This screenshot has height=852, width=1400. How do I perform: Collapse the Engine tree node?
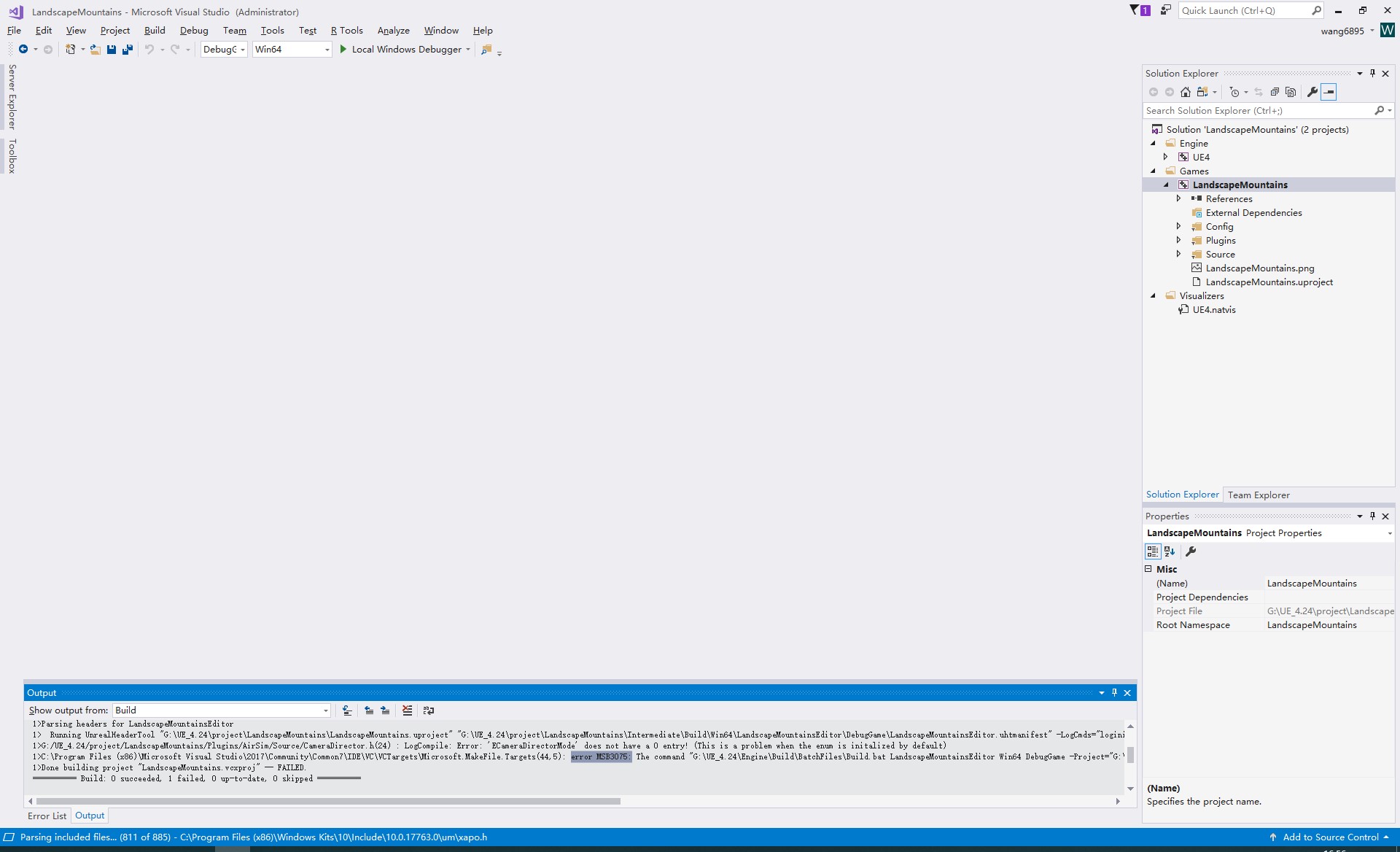click(1153, 143)
